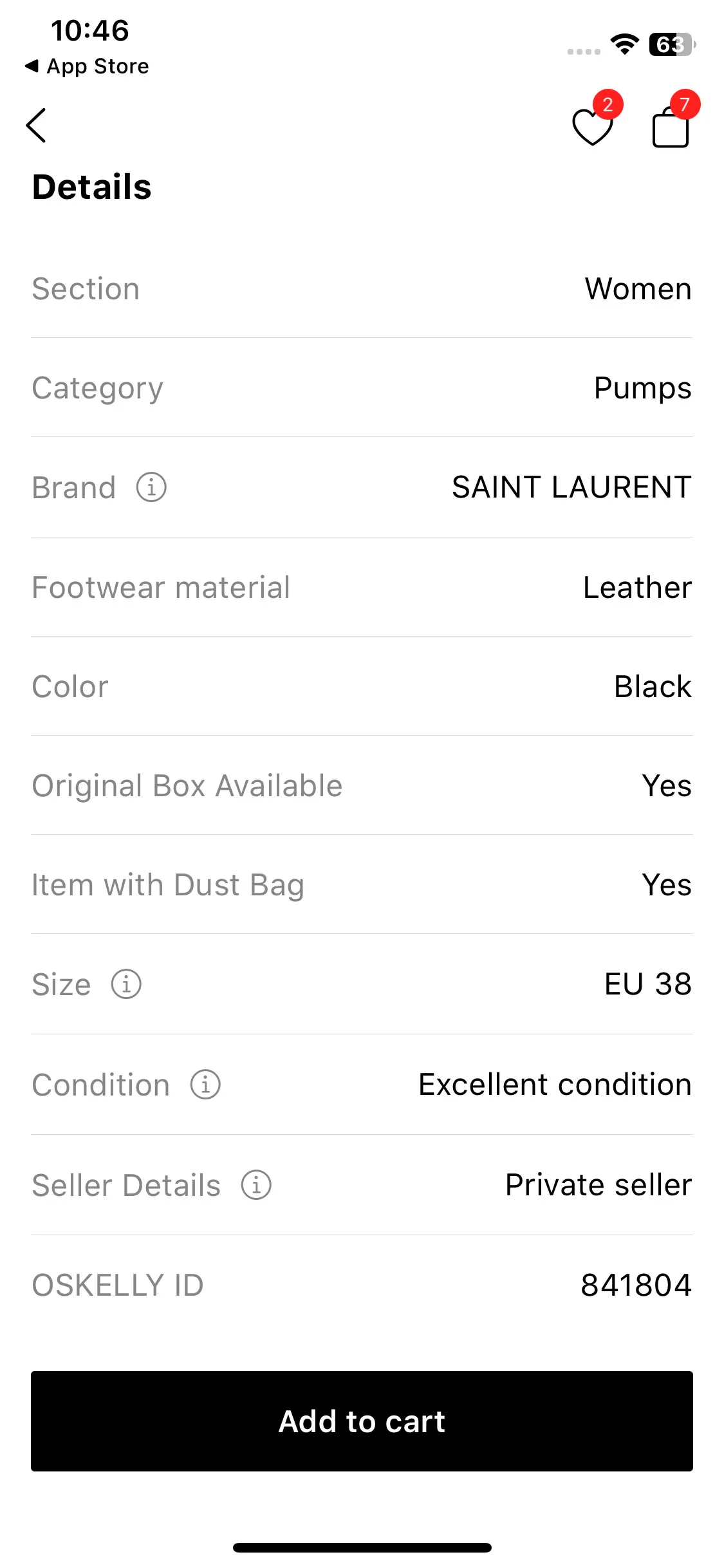Image resolution: width=724 pixels, height=1568 pixels.
Task: Tap the back arrow above Details
Action: pos(36,125)
